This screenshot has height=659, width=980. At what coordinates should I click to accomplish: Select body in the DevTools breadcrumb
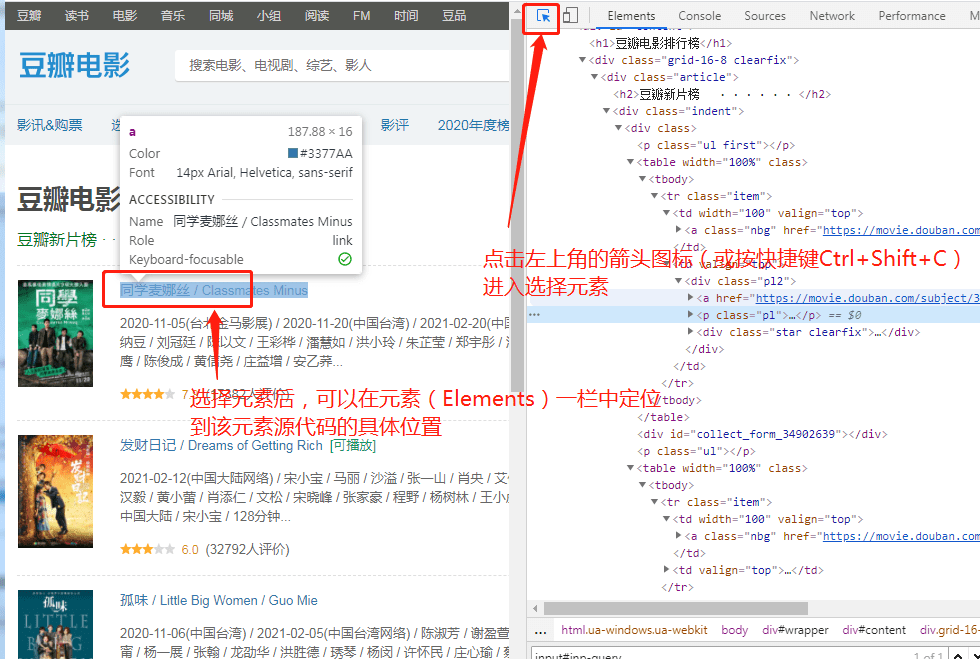pos(734,630)
